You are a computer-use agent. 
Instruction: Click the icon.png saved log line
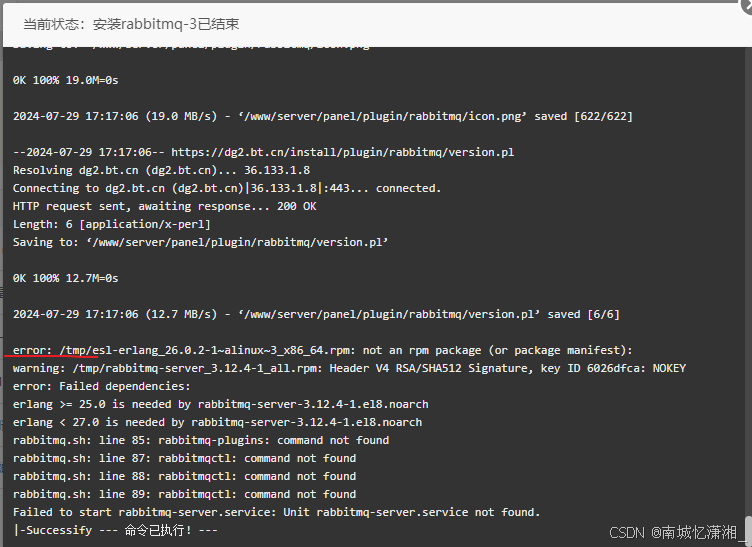(x=322, y=116)
